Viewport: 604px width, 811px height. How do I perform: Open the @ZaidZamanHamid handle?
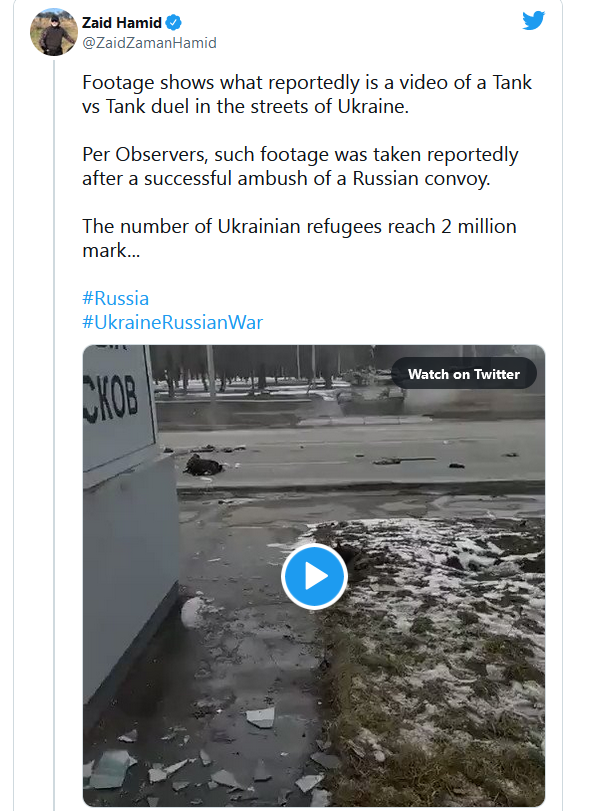click(149, 43)
